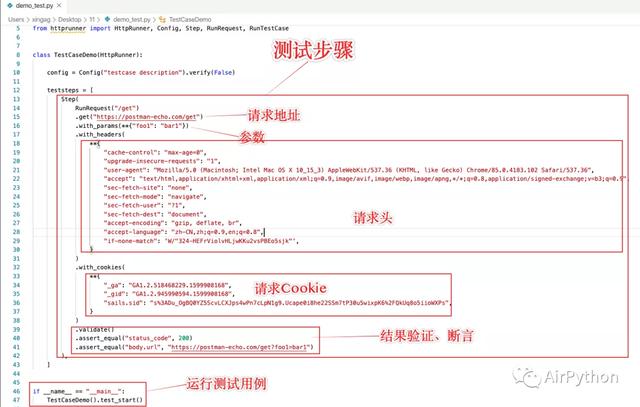Follow the https://postman-echo.com/get link on line 15
640x407 pixels.
[146, 117]
